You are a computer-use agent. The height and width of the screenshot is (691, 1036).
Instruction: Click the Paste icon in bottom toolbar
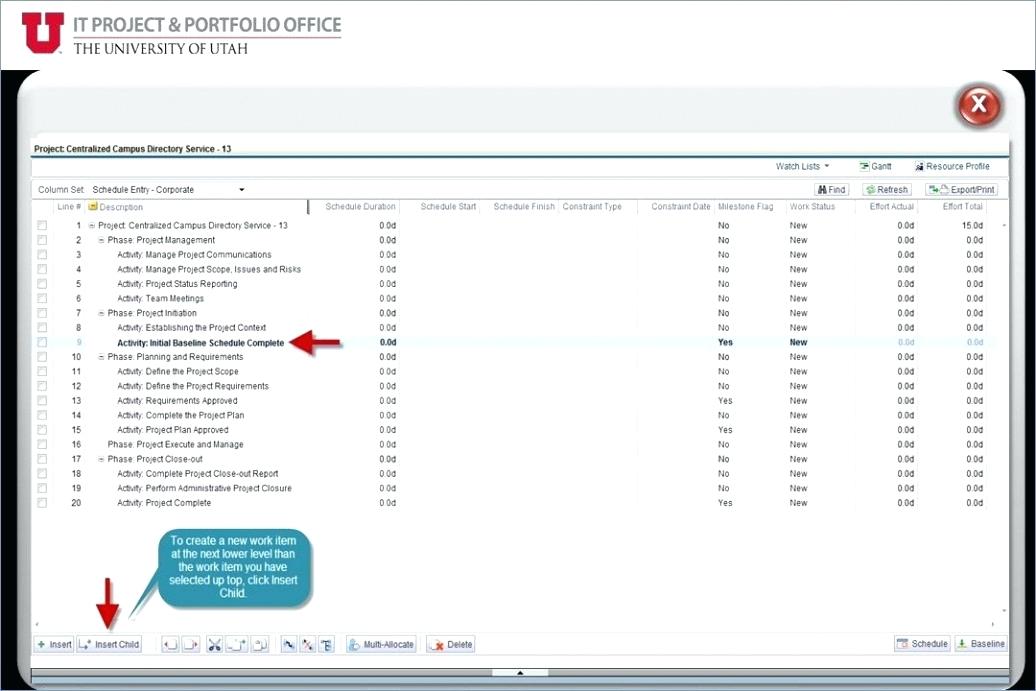click(x=260, y=645)
